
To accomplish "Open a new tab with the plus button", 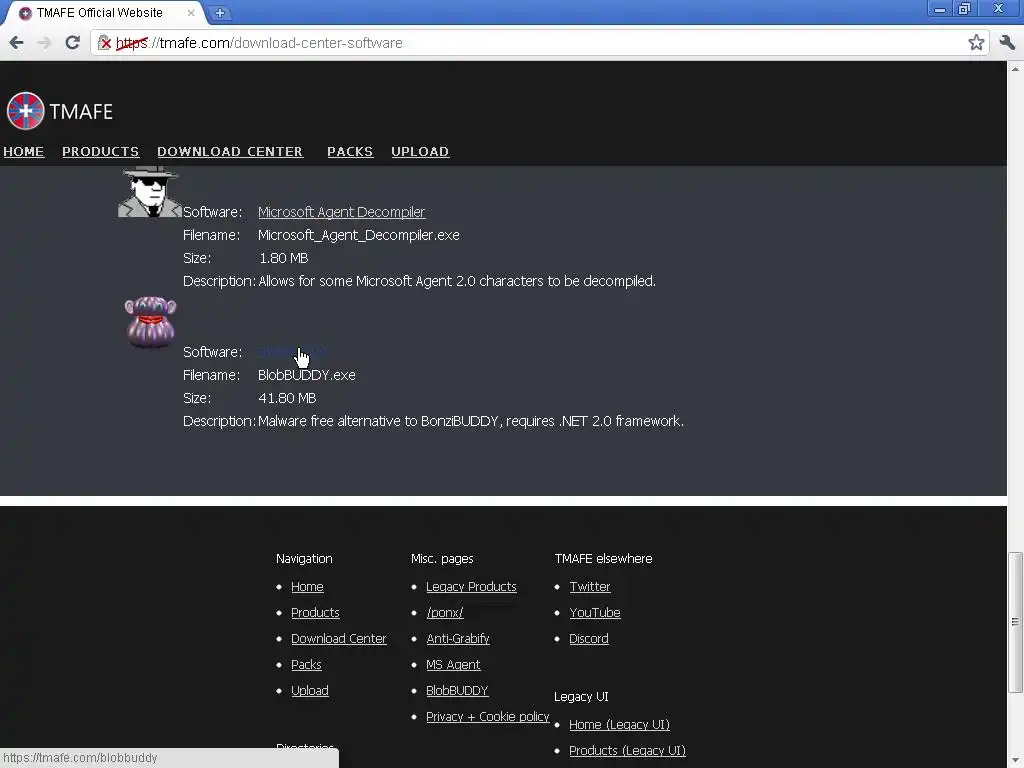I will click(220, 12).
